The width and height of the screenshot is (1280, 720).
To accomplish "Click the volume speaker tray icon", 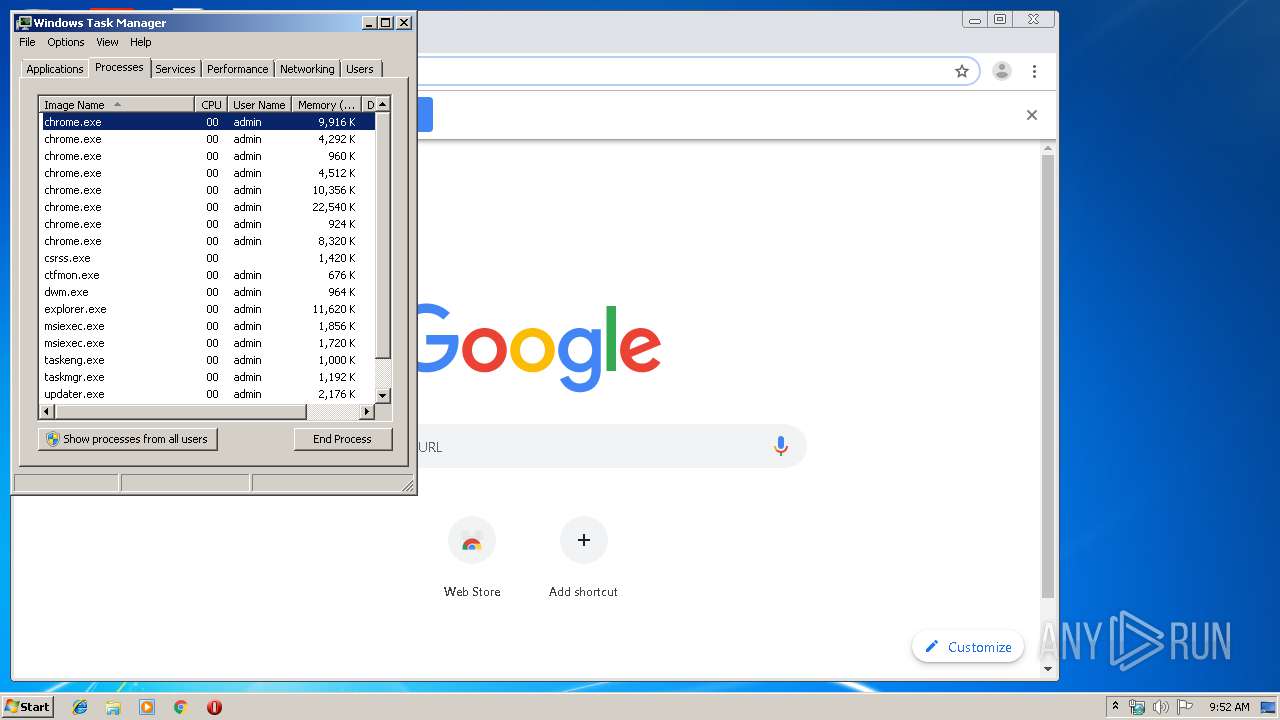I will (x=1161, y=707).
